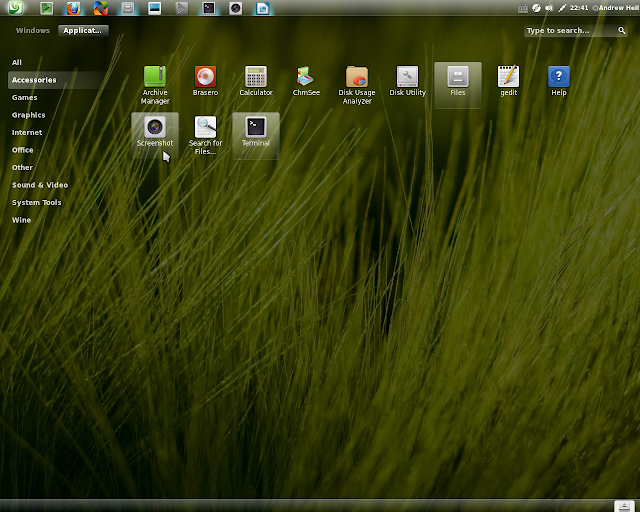Open the message tray icon at bottom right
640x512 pixels.
624,506
